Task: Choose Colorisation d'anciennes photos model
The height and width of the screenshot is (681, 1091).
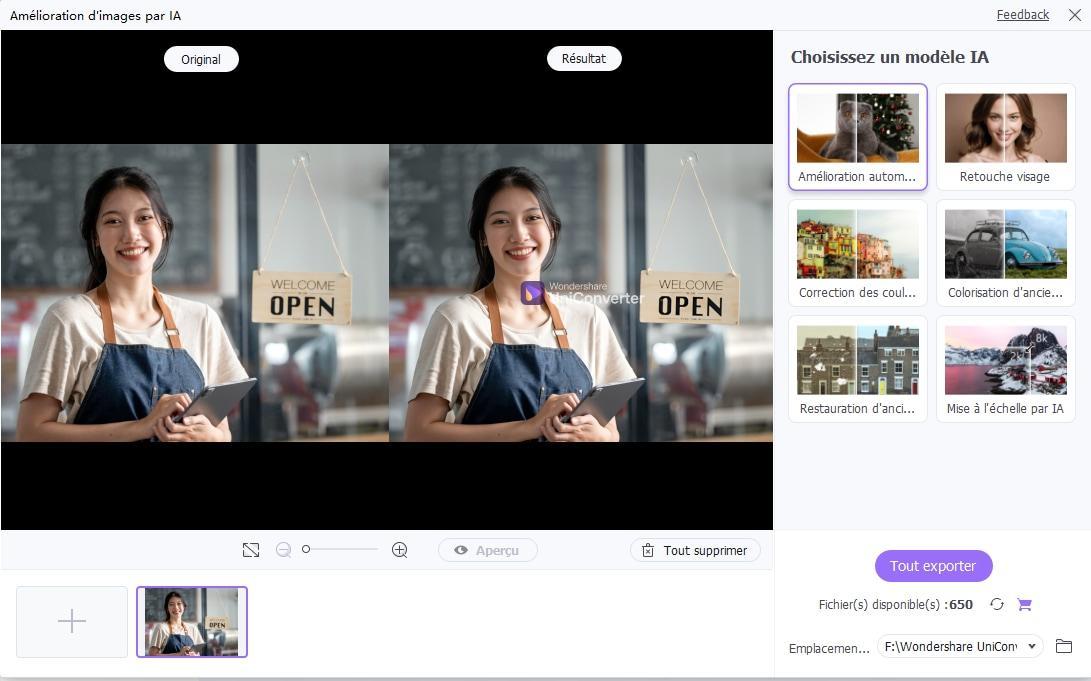Action: [x=1005, y=253]
